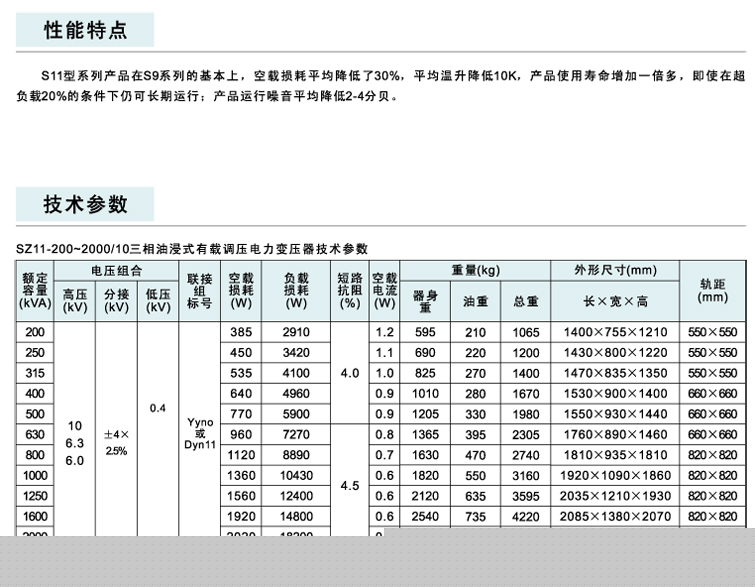The width and height of the screenshot is (755, 587).
Task: Click the 2085×1380×2070 dimension cell
Action: pos(615,517)
